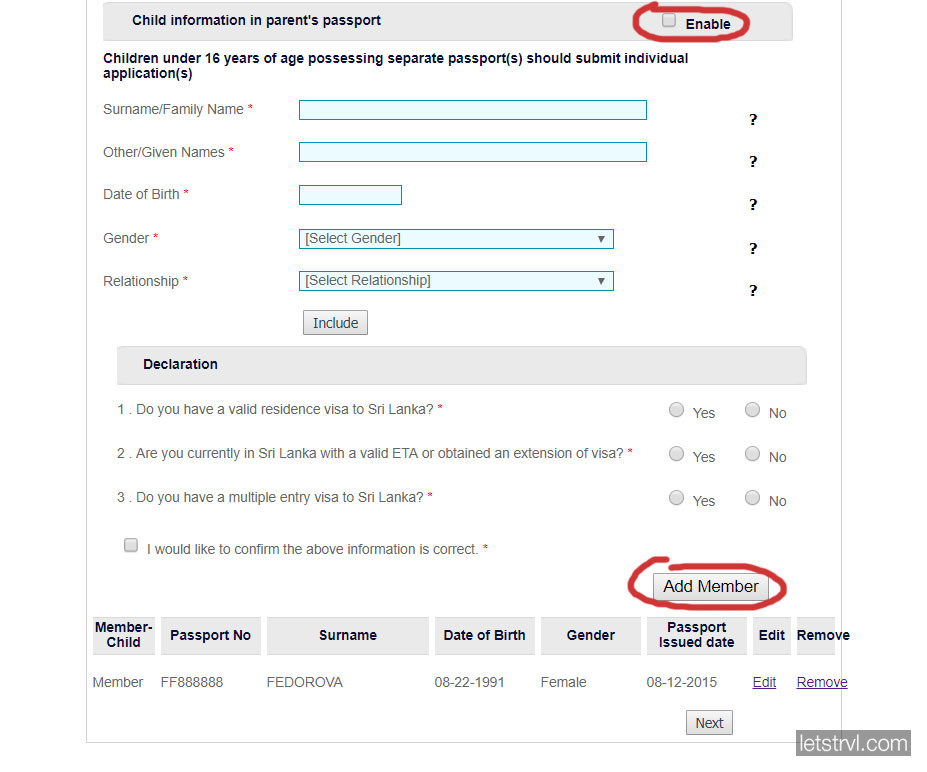Select No for currently in Sri Lanka question
The image size is (927, 772).
pyautogui.click(x=753, y=454)
